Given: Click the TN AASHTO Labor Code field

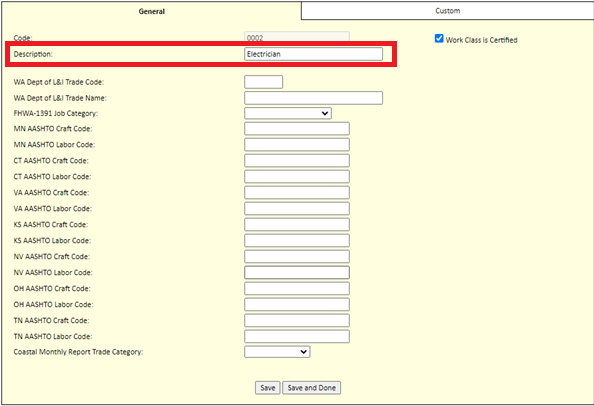Looking at the screenshot, I should coord(297,336).
